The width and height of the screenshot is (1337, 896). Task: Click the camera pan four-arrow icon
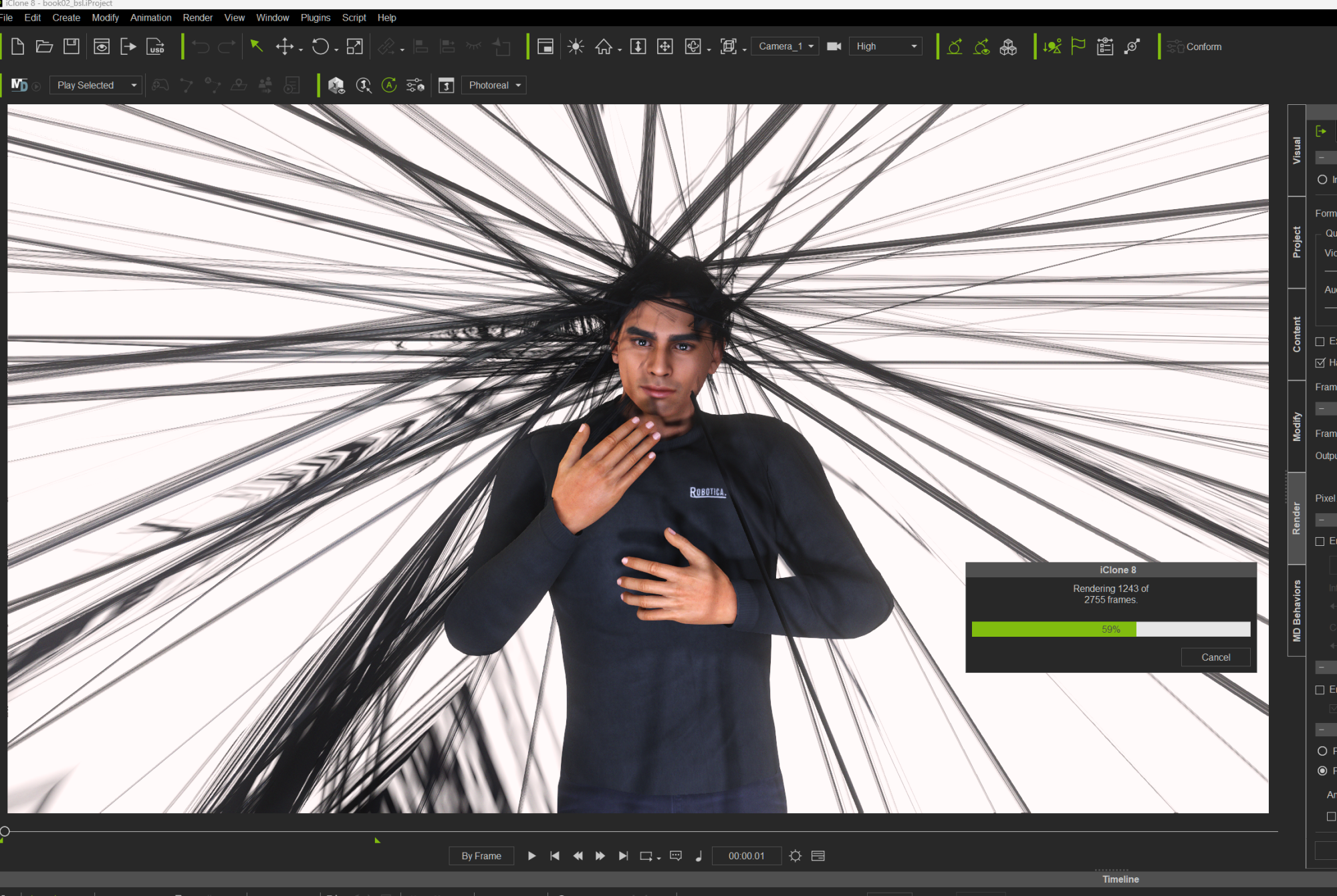[664, 47]
